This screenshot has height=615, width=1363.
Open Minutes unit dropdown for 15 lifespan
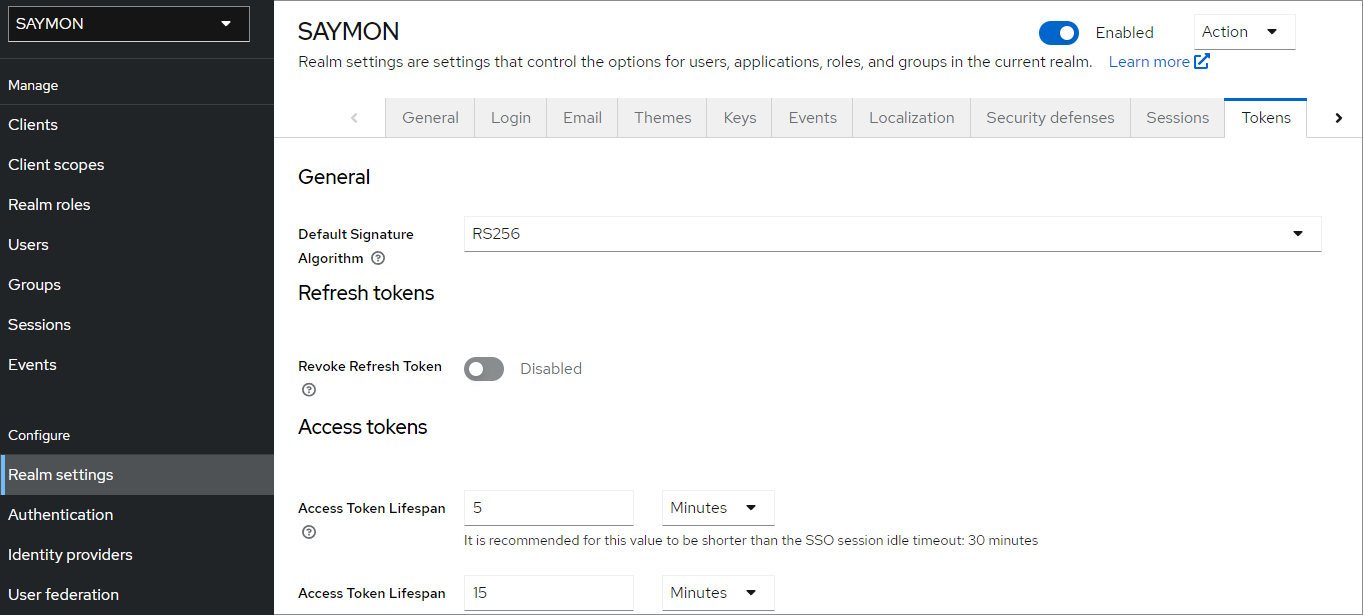(x=718, y=593)
